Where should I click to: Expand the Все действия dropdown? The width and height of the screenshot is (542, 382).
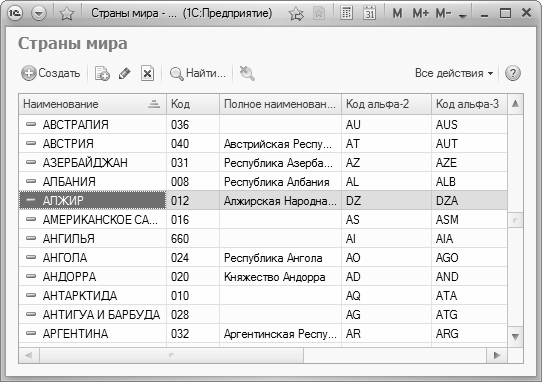point(454,73)
